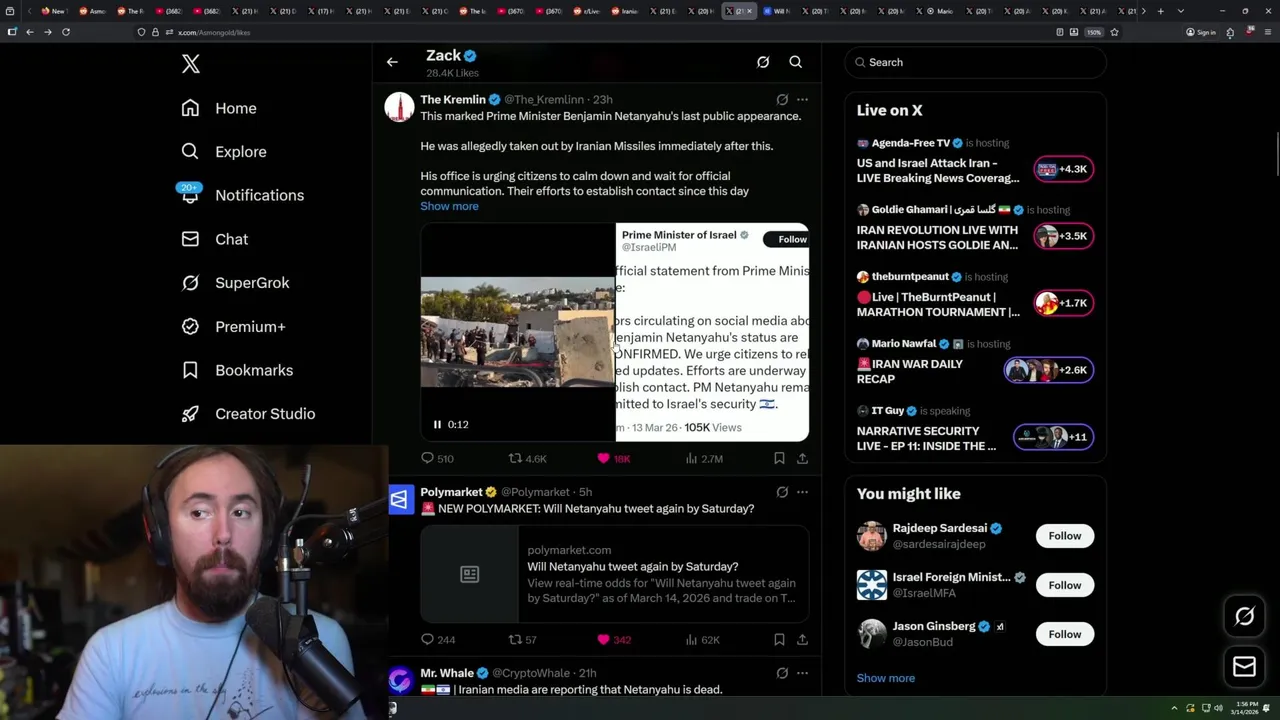Open the floating Grok button

(1245, 617)
